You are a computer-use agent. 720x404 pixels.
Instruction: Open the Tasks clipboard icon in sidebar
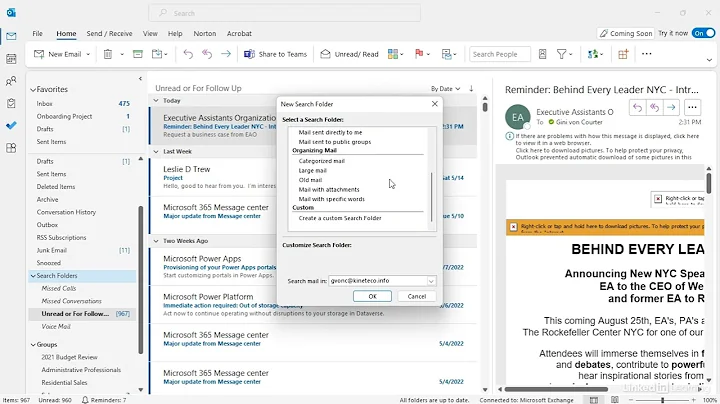coord(11,103)
